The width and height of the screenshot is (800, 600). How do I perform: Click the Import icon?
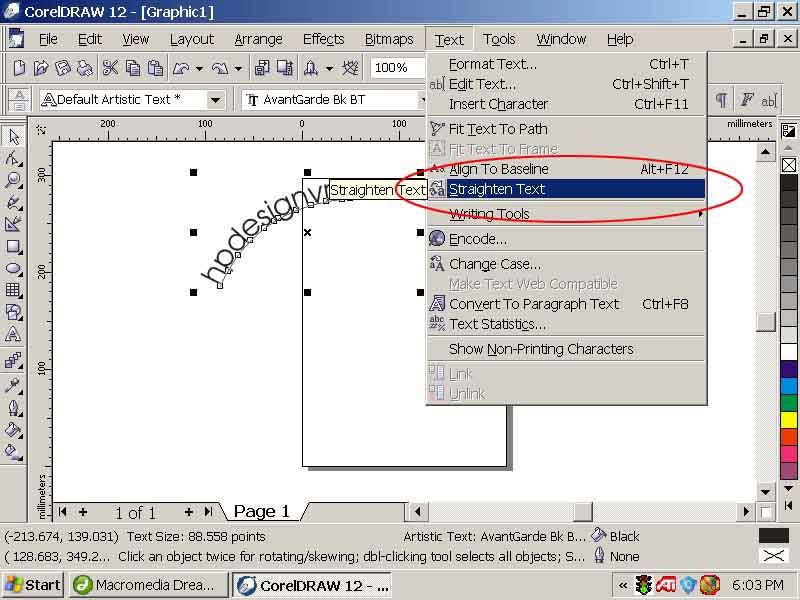(262, 68)
